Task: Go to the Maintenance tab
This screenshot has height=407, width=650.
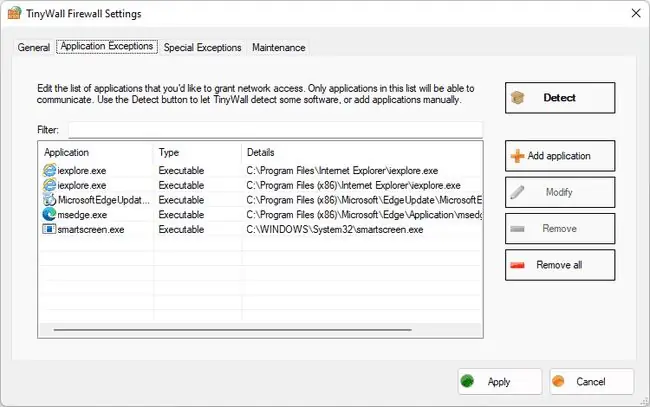Action: [x=279, y=48]
